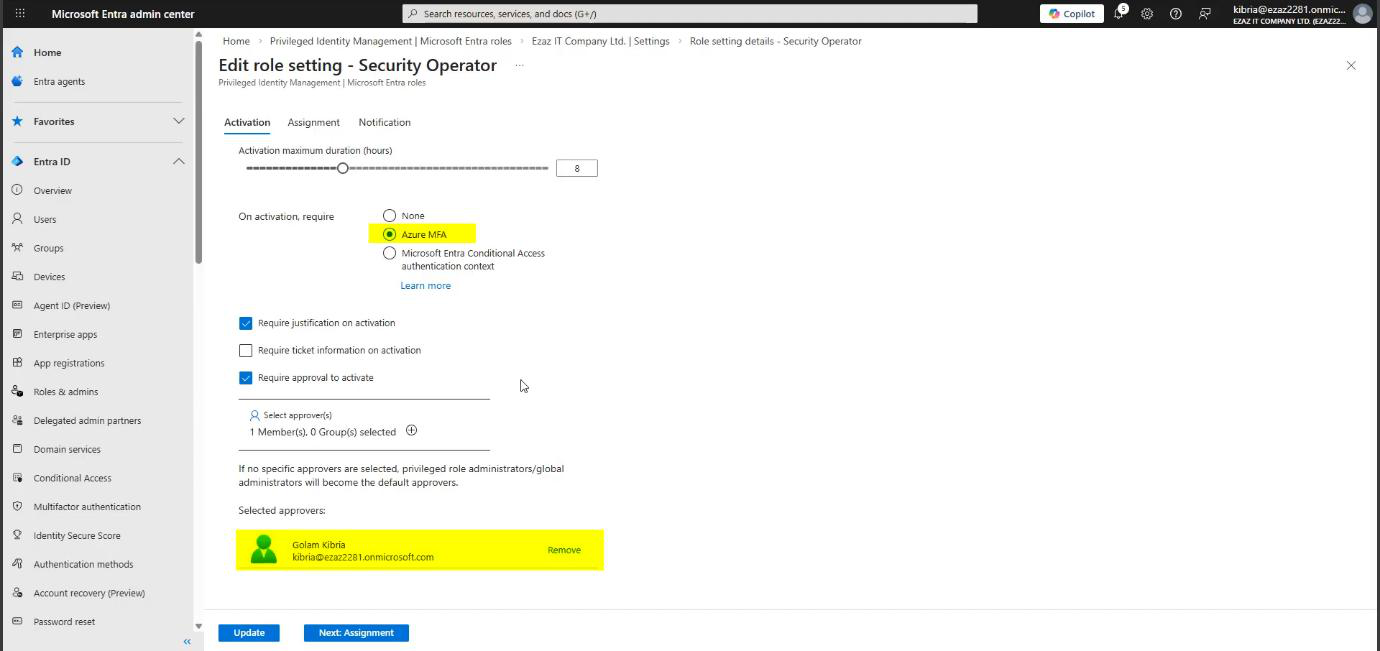The height and width of the screenshot is (651, 1380).
Task: Click the Home house icon in sidebar
Action: (17, 52)
